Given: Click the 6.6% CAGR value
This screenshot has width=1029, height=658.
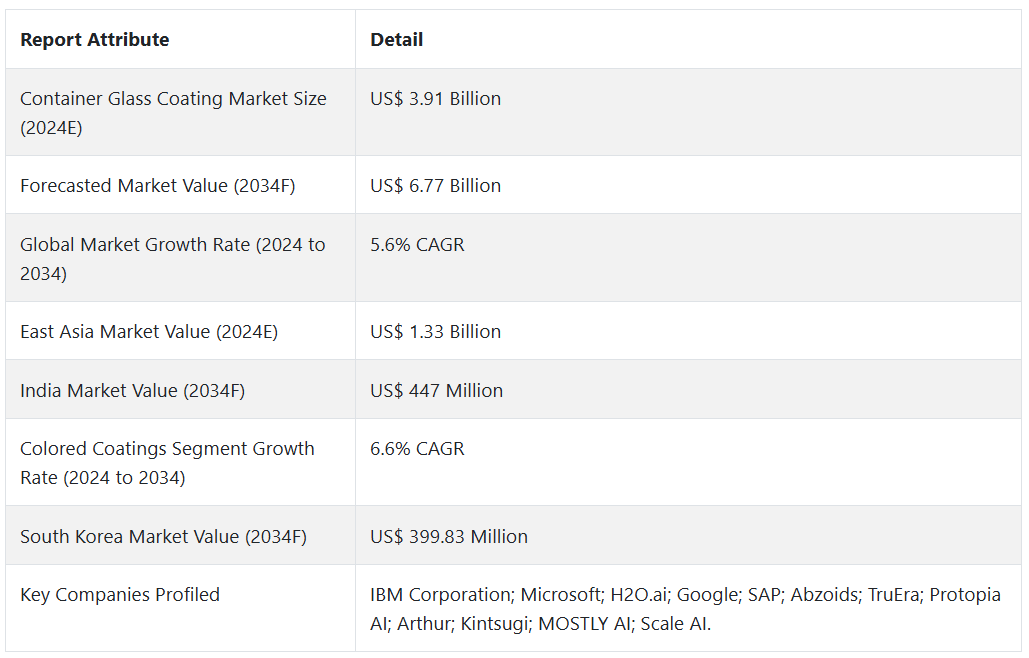Looking at the screenshot, I should point(417,449).
